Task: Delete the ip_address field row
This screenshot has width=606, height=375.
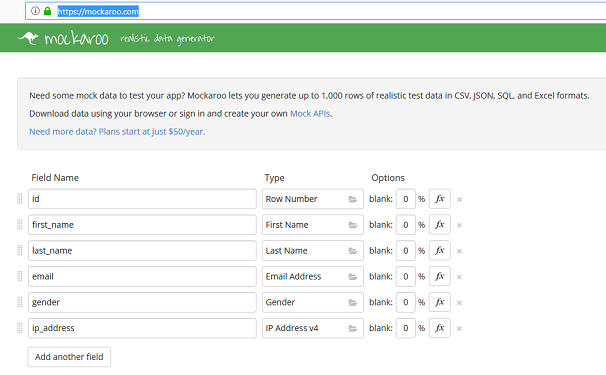Action: 459,329
